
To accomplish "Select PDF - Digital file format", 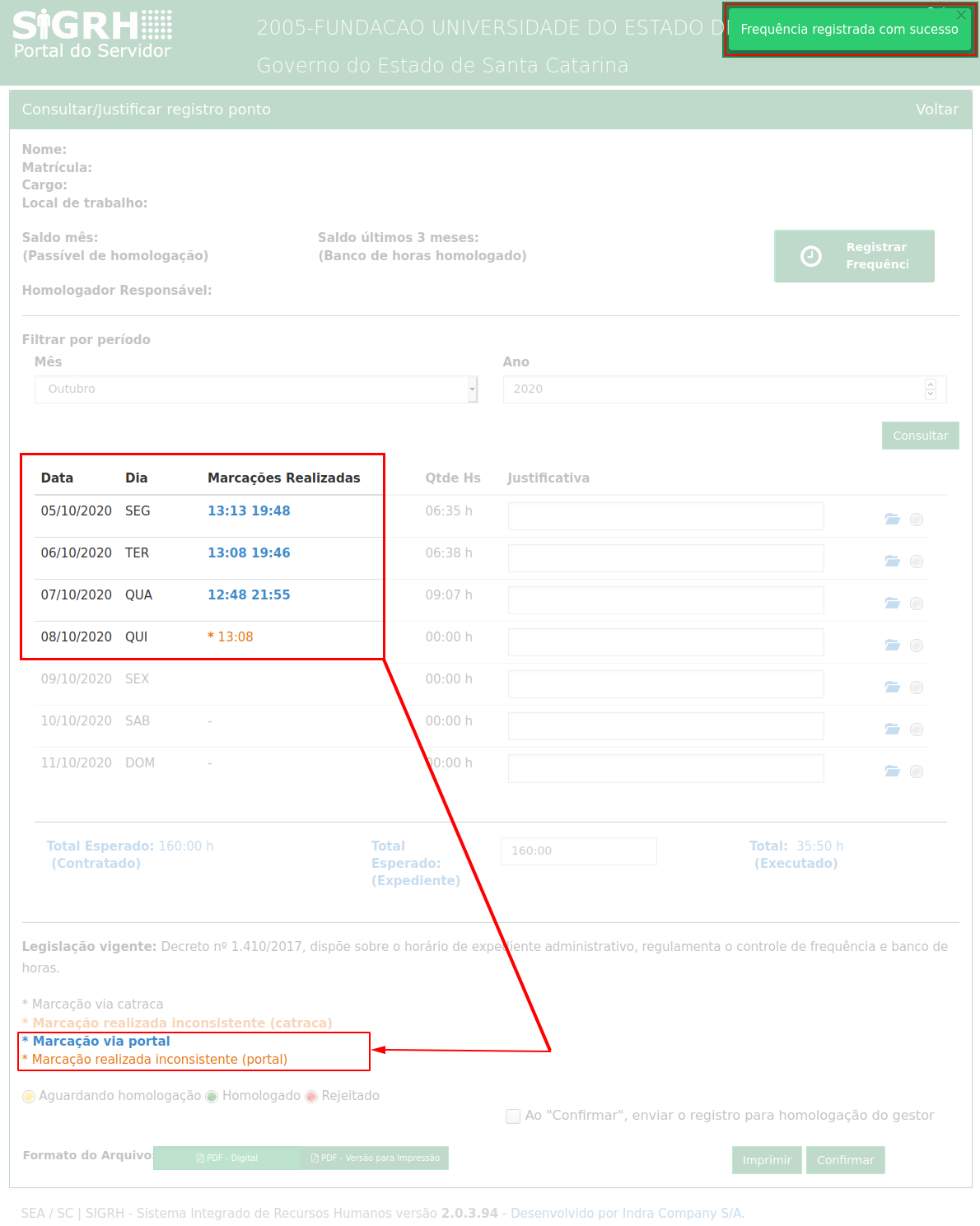I will [227, 1158].
